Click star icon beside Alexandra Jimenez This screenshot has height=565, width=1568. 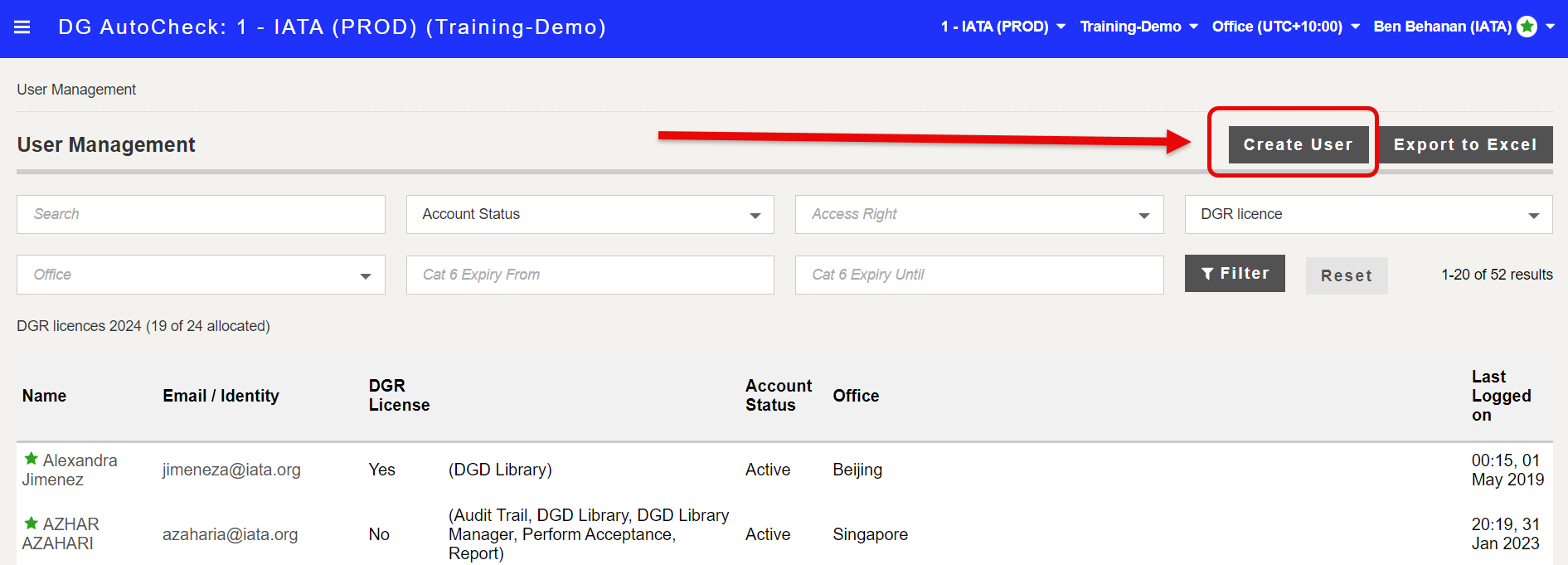click(x=32, y=459)
